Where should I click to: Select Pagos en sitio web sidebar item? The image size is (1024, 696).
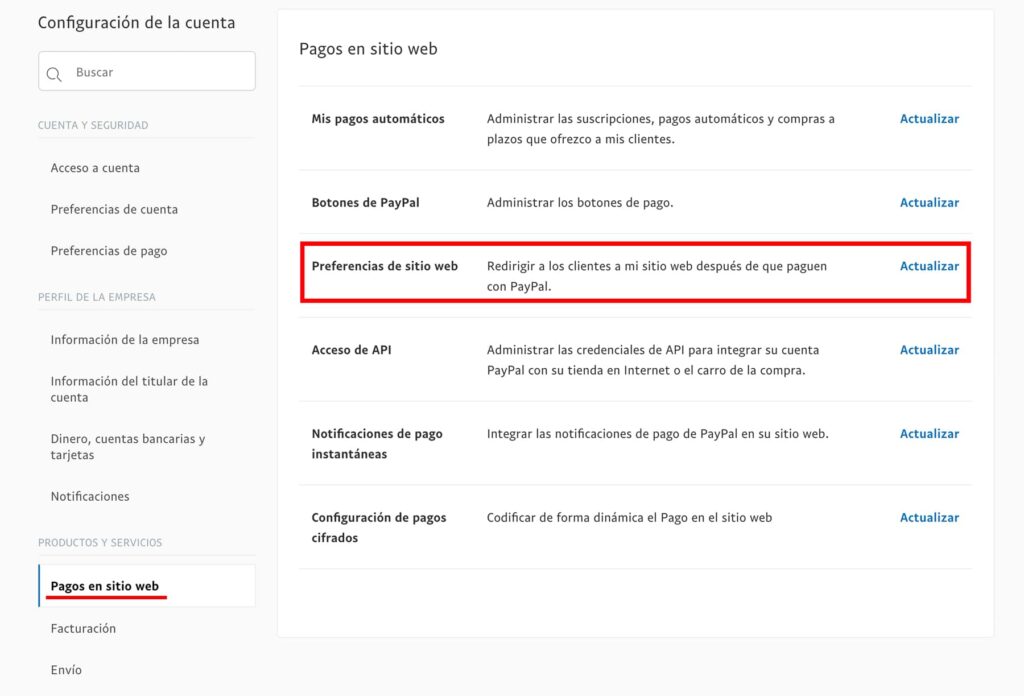click(x=147, y=586)
